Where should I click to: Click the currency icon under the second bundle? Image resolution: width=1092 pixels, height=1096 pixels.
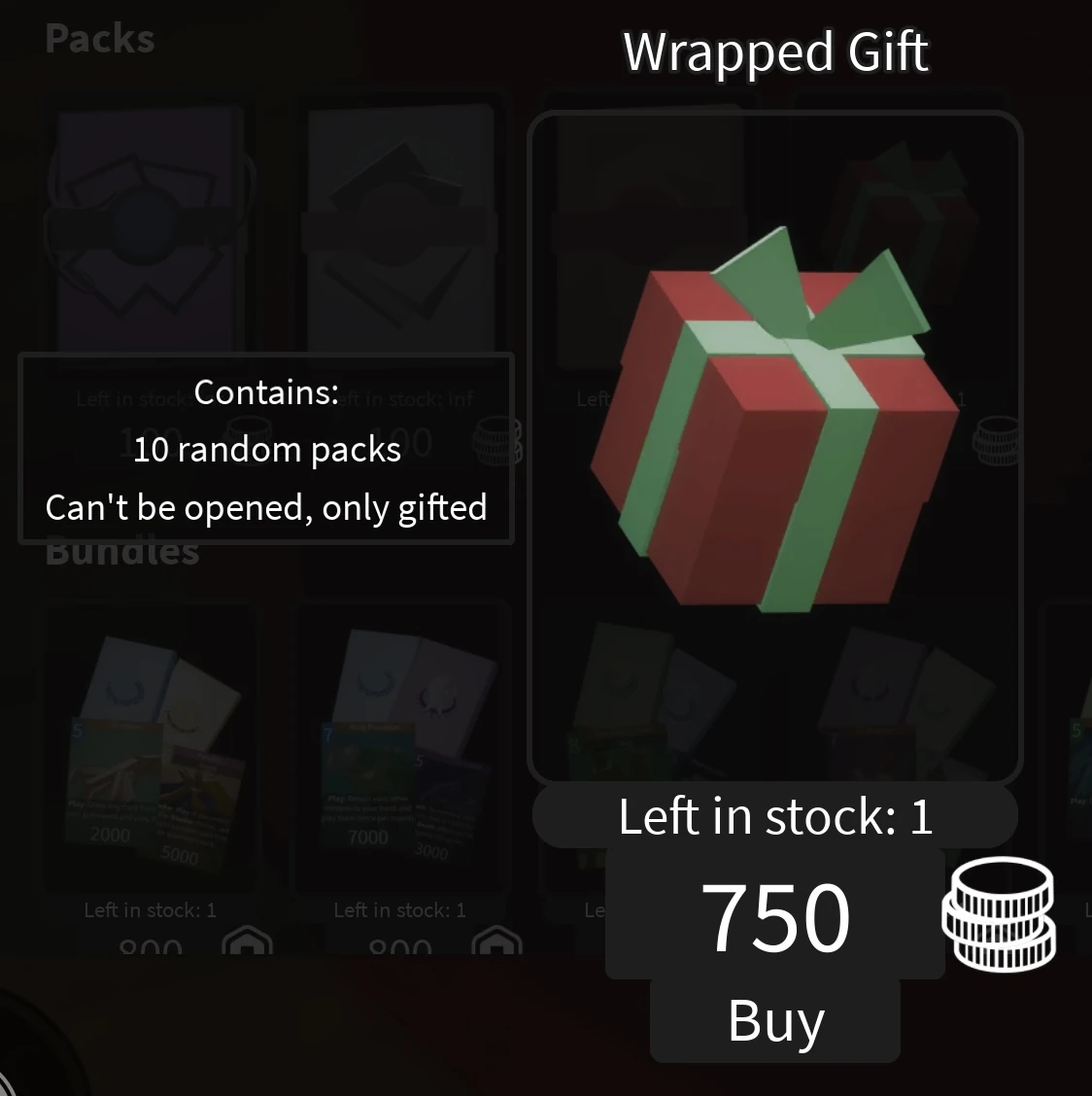pos(497,941)
